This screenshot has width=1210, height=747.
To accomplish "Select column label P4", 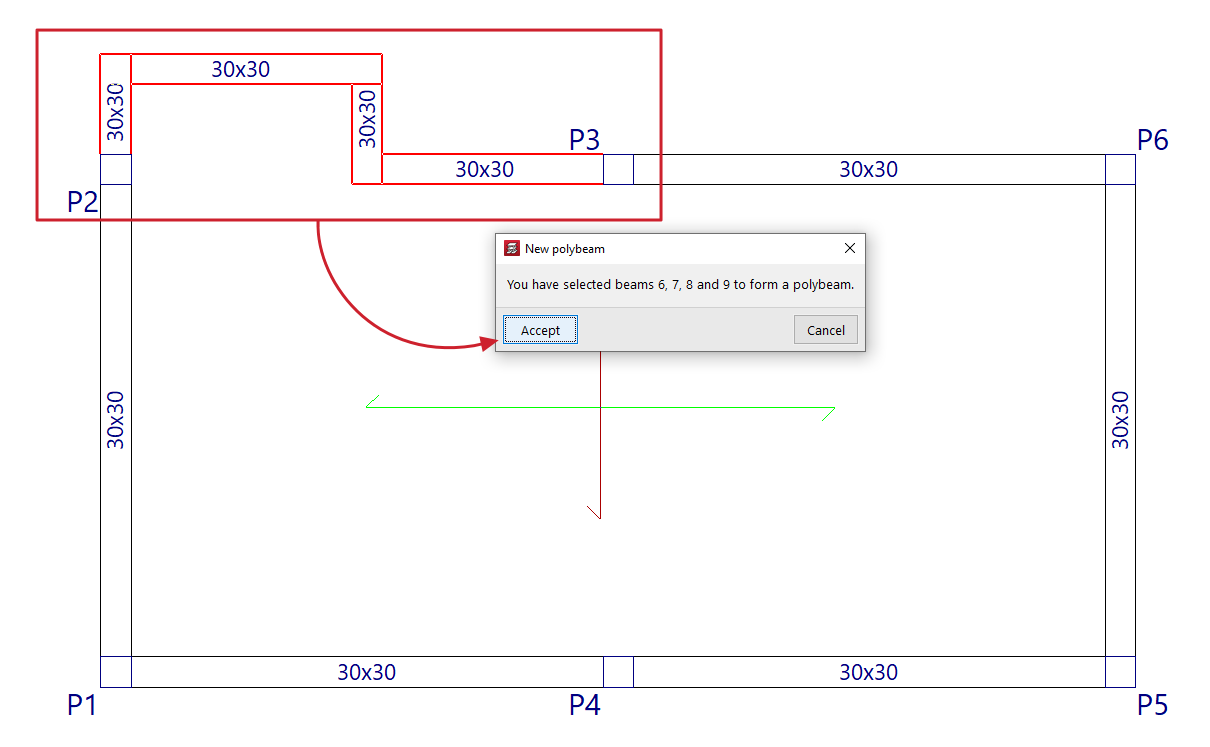I will click(585, 705).
